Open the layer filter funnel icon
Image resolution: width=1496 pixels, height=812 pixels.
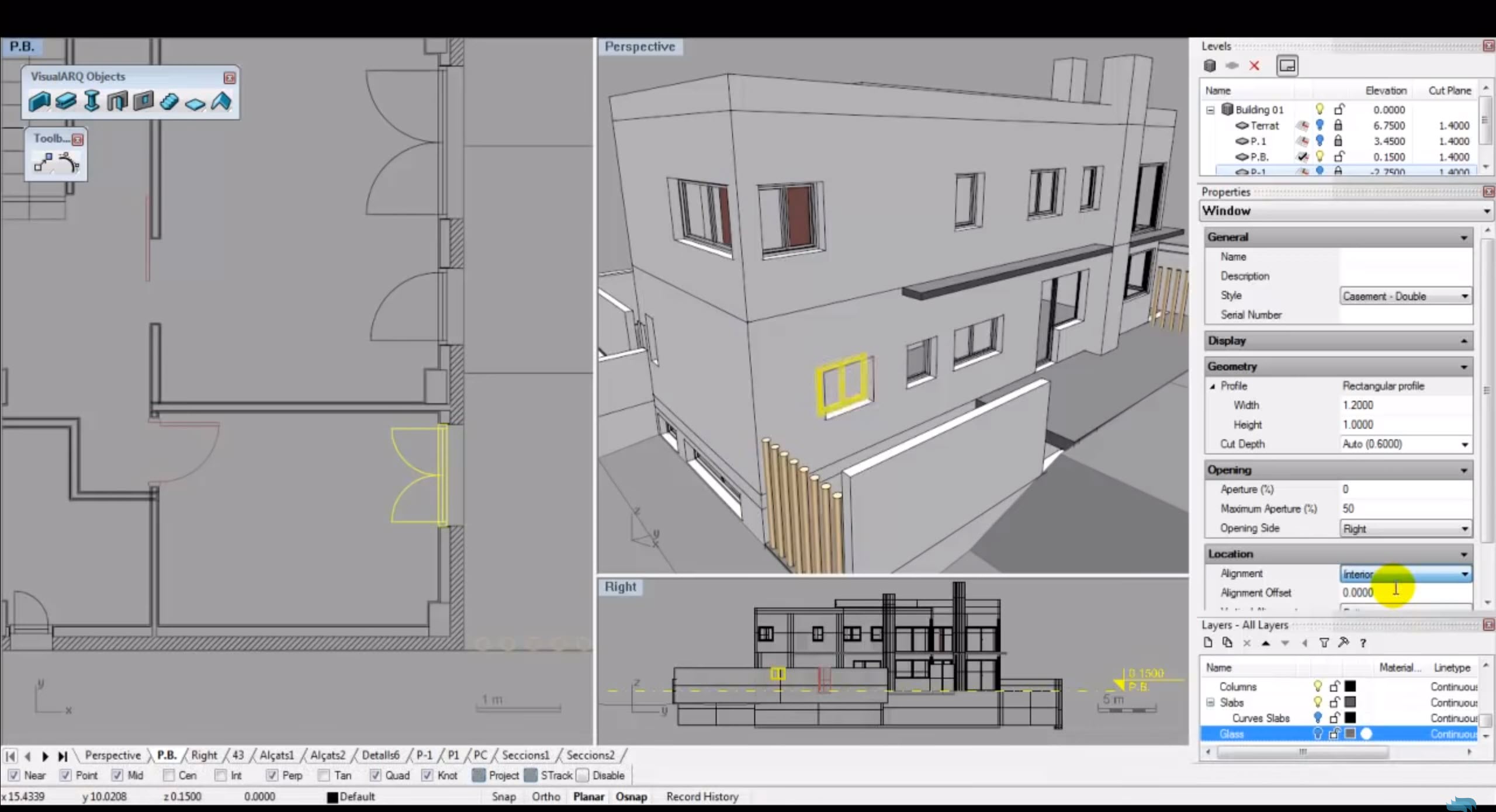pyautogui.click(x=1324, y=643)
